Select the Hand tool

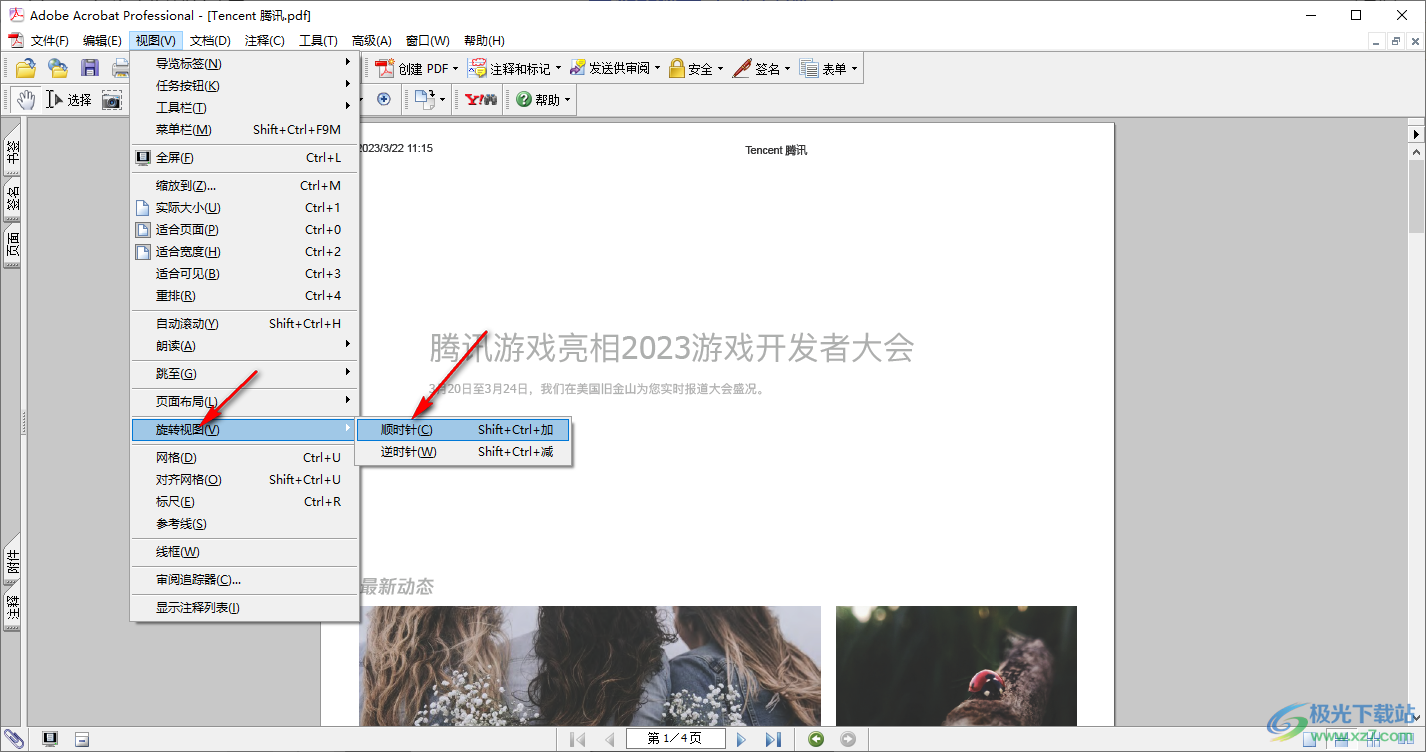(26, 99)
